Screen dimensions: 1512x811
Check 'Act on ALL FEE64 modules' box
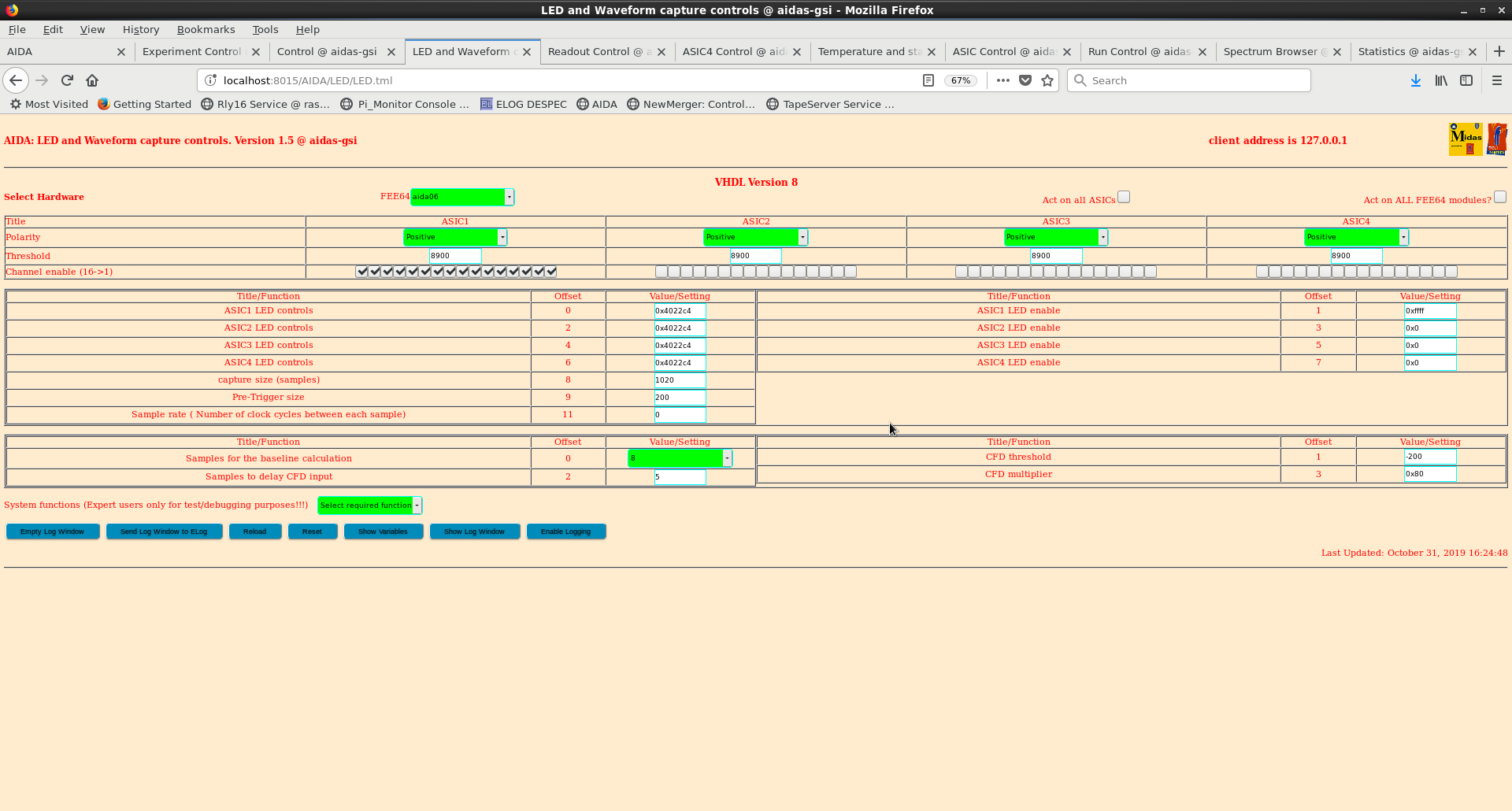1499,197
